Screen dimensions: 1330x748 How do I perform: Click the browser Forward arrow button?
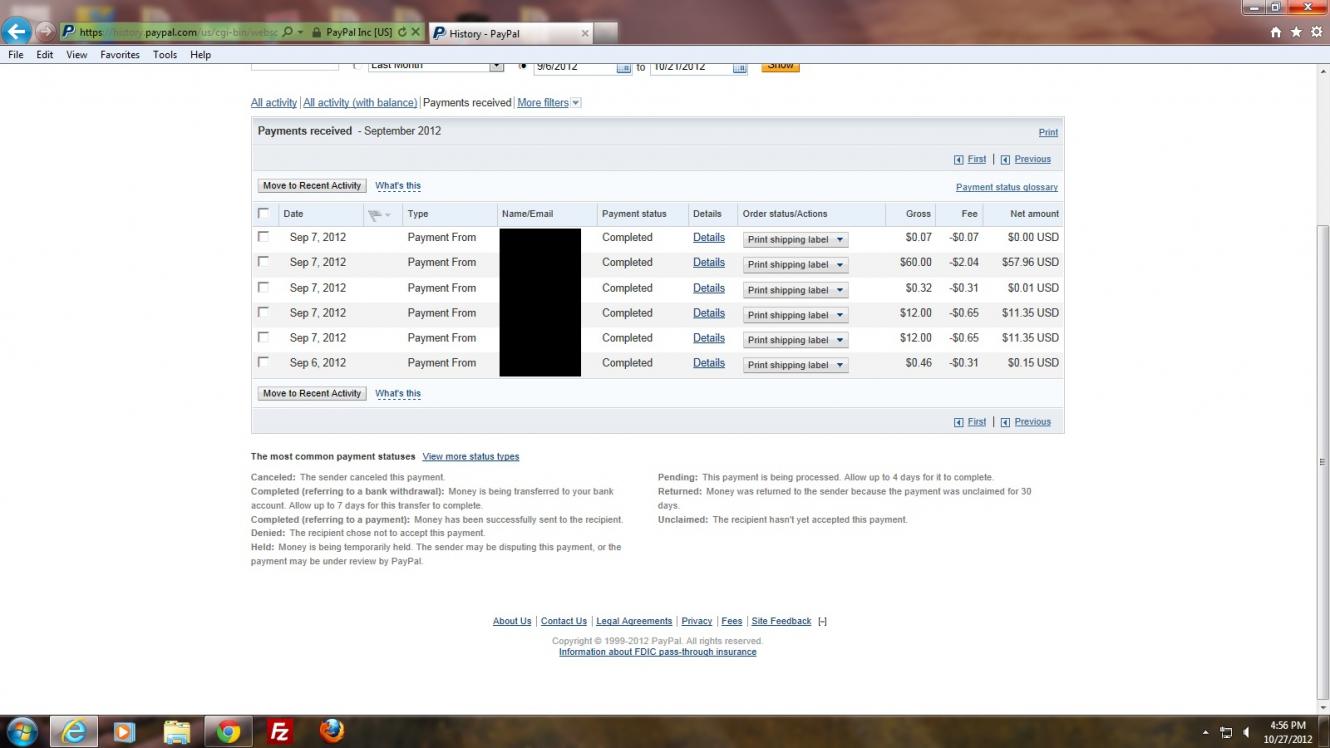click(x=45, y=32)
